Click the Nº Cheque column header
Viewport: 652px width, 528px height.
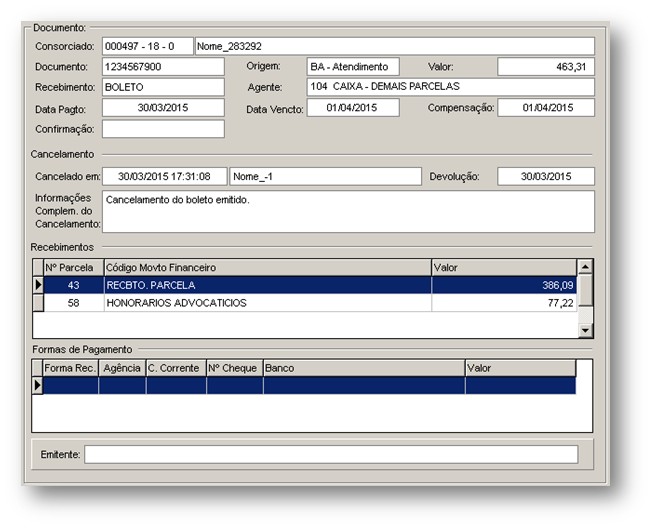pyautogui.click(x=235, y=368)
